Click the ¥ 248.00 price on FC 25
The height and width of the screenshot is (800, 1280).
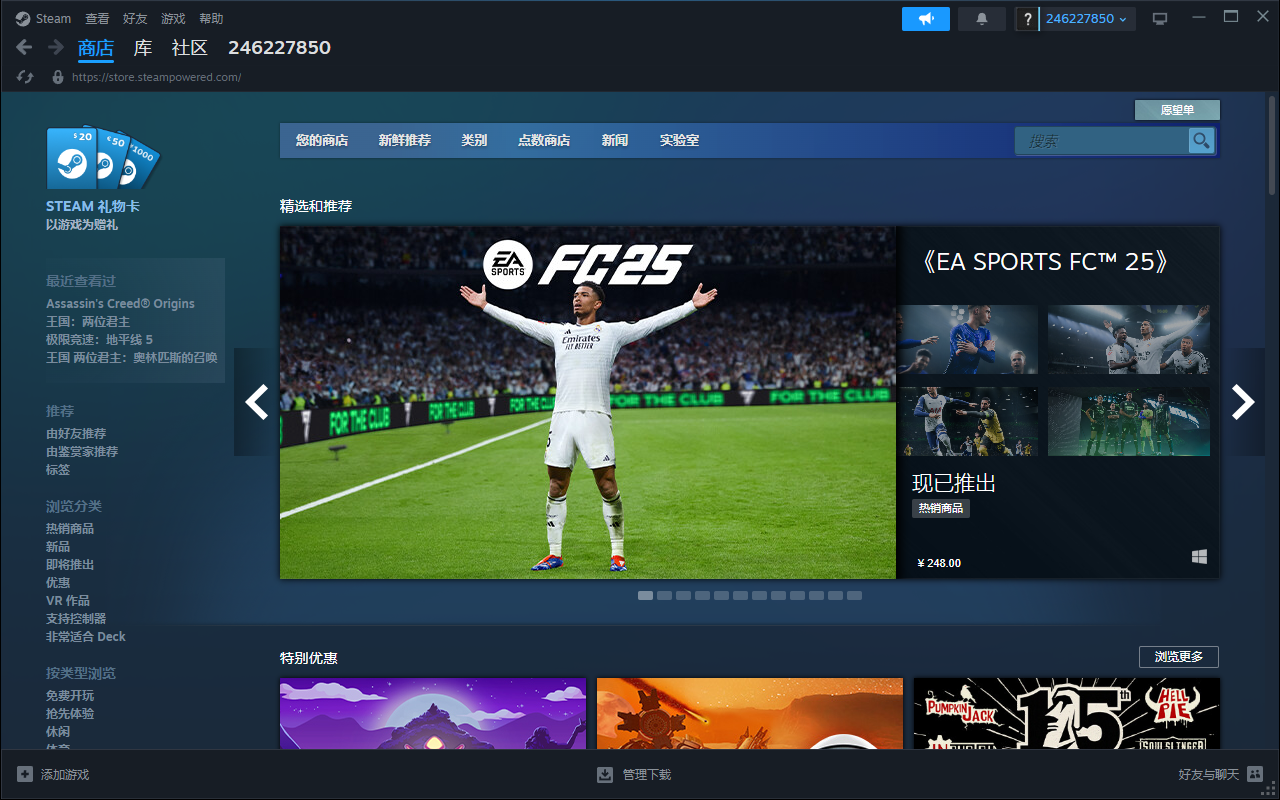point(939,563)
